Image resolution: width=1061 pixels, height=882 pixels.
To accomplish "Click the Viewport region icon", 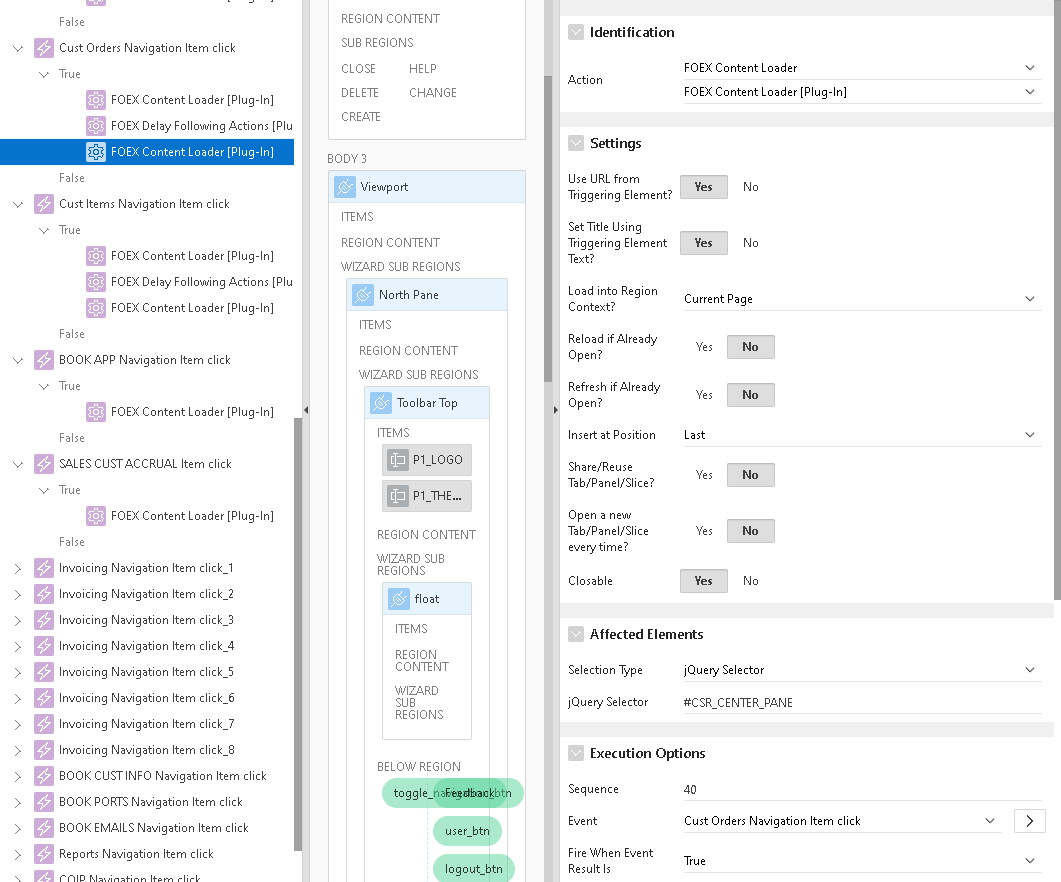I will [345, 187].
